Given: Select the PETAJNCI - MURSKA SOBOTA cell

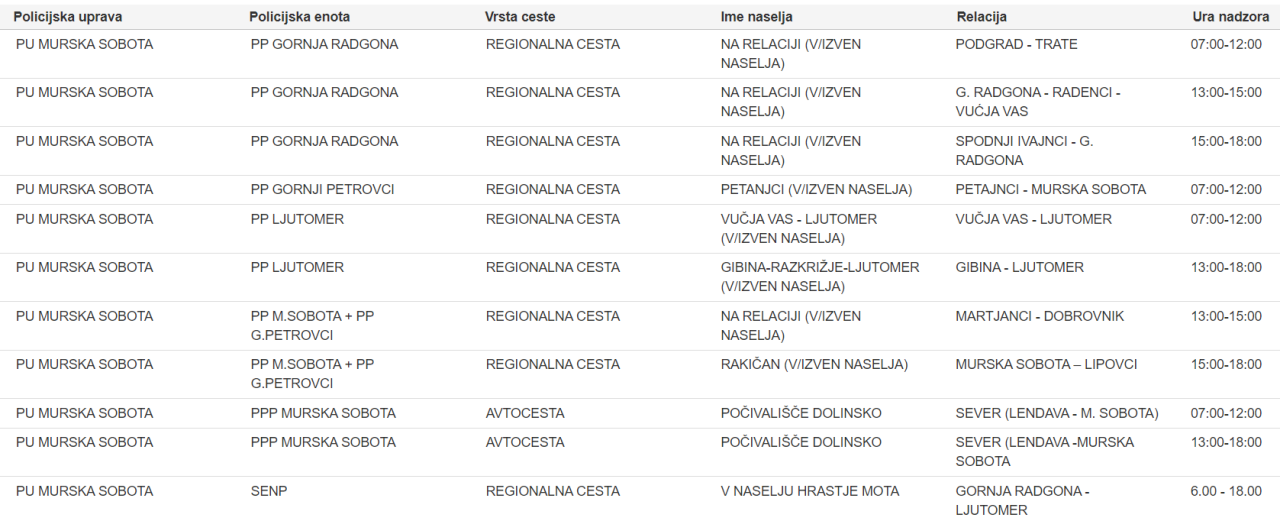Looking at the screenshot, I should 1050,189.
